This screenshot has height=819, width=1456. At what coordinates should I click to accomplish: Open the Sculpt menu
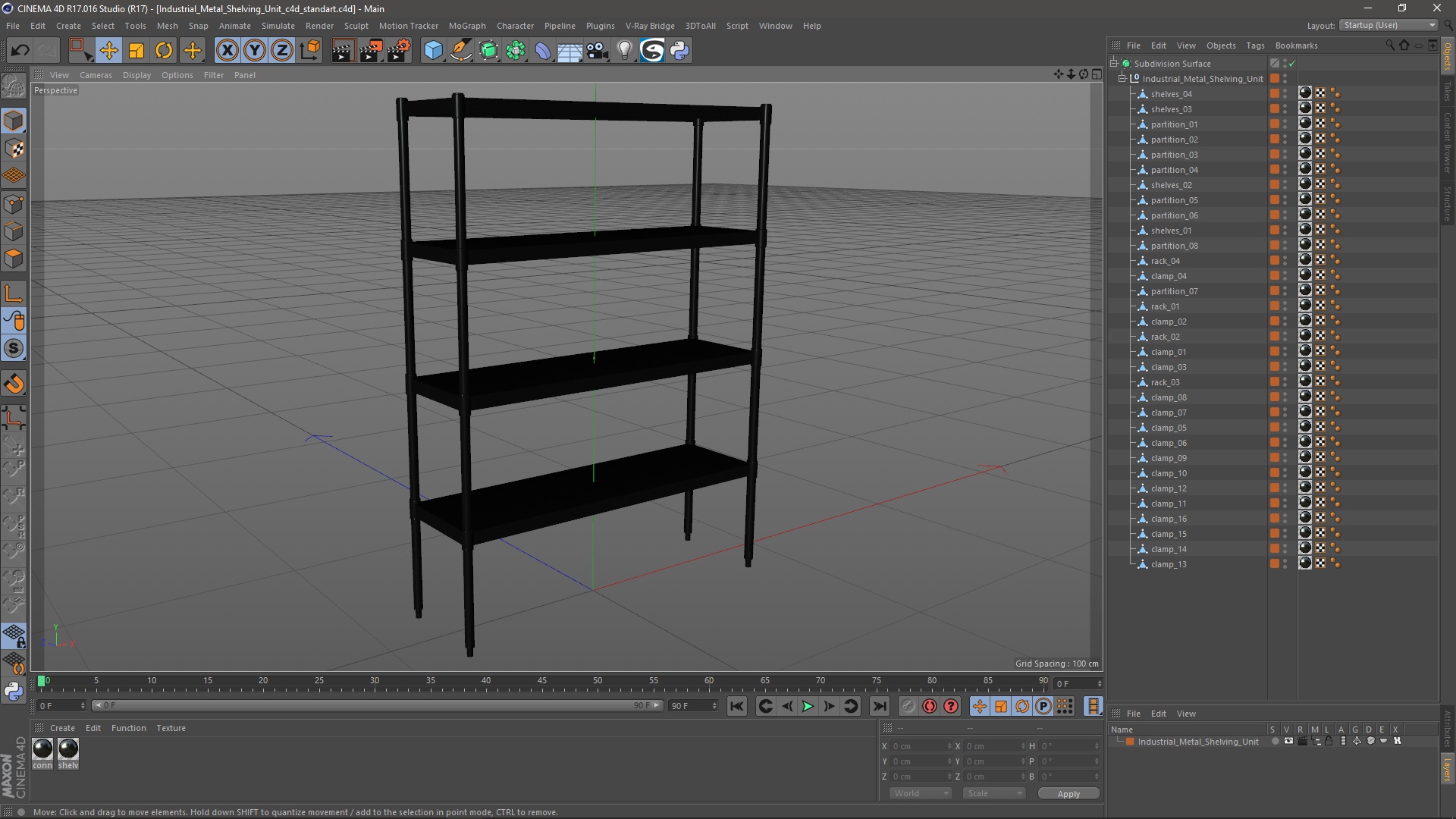coord(356,26)
